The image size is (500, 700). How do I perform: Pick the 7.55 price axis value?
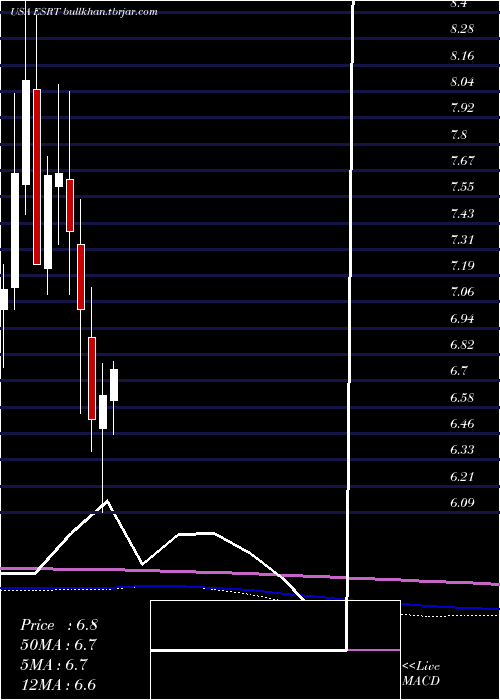[x=462, y=187]
